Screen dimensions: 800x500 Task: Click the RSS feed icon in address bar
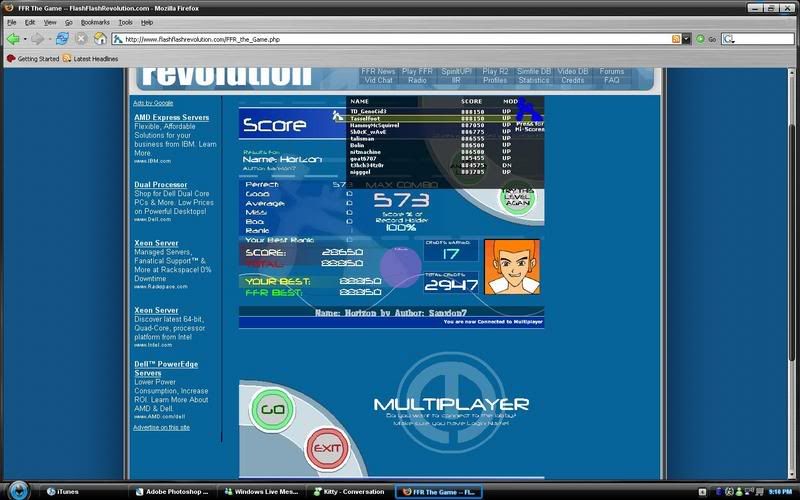click(x=675, y=39)
